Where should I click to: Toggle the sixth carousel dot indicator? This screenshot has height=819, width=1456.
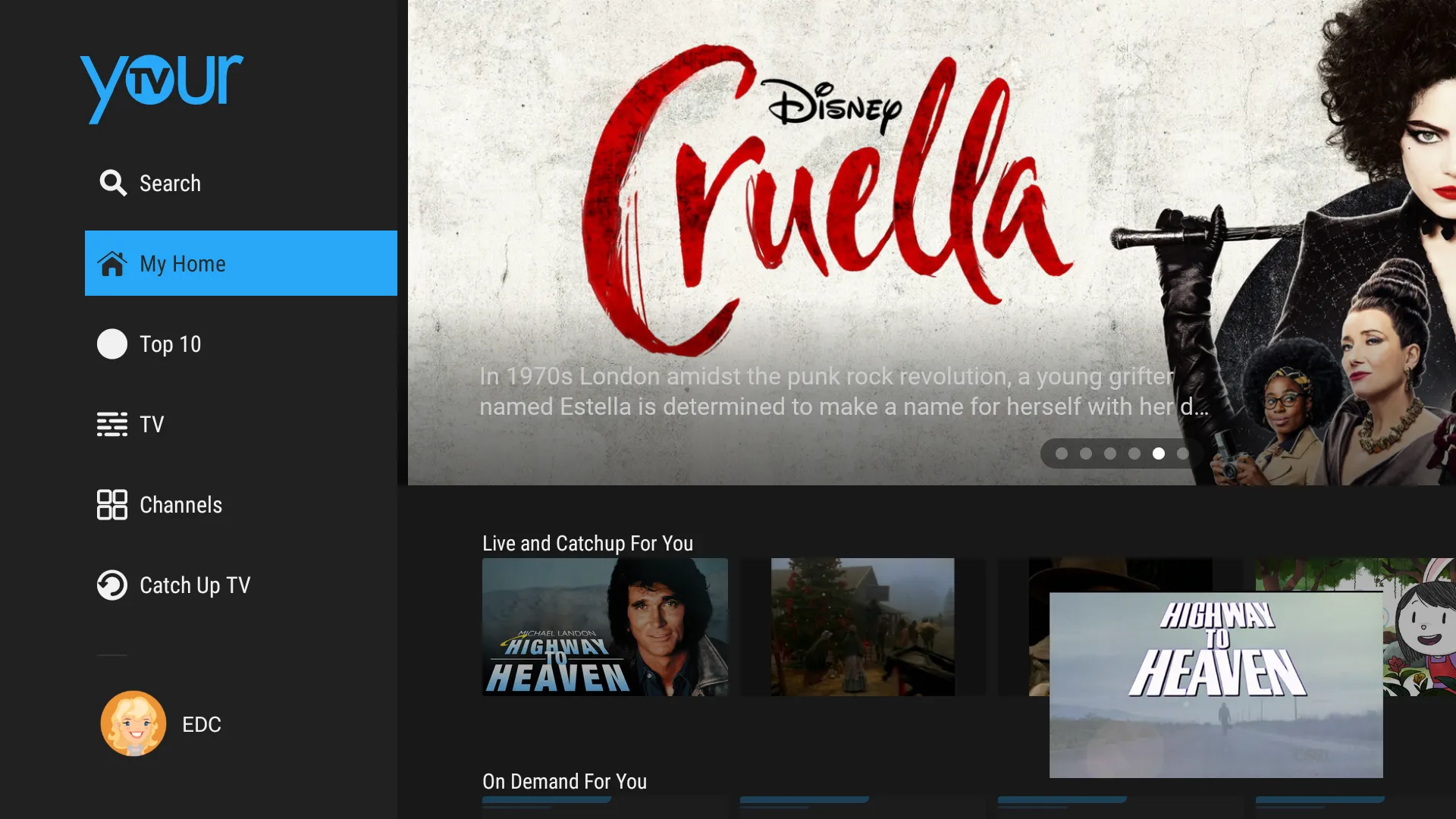1183,454
